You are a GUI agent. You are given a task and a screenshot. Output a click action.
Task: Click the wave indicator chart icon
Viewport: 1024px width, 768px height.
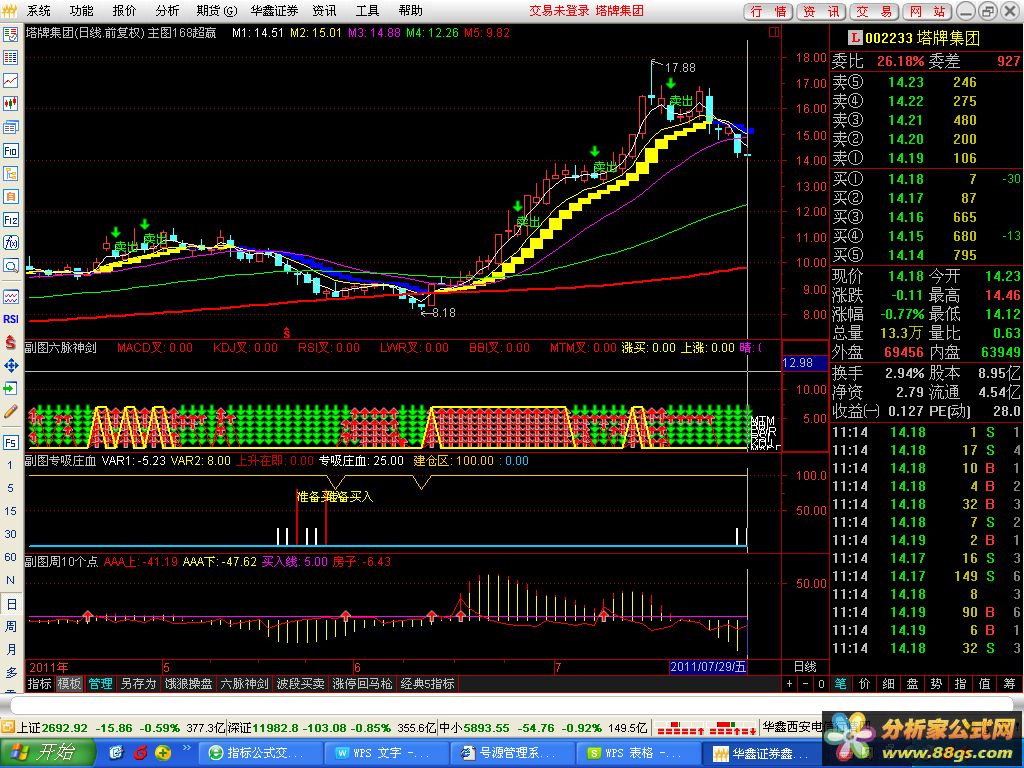(10, 296)
